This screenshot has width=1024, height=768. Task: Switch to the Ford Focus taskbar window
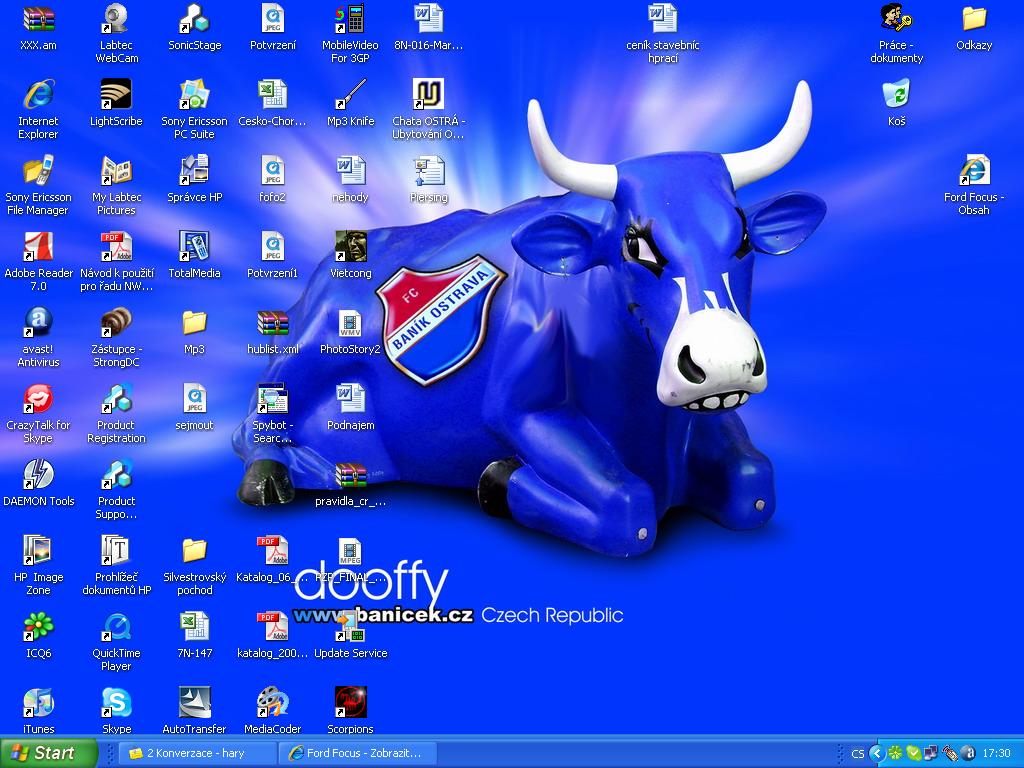click(354, 753)
